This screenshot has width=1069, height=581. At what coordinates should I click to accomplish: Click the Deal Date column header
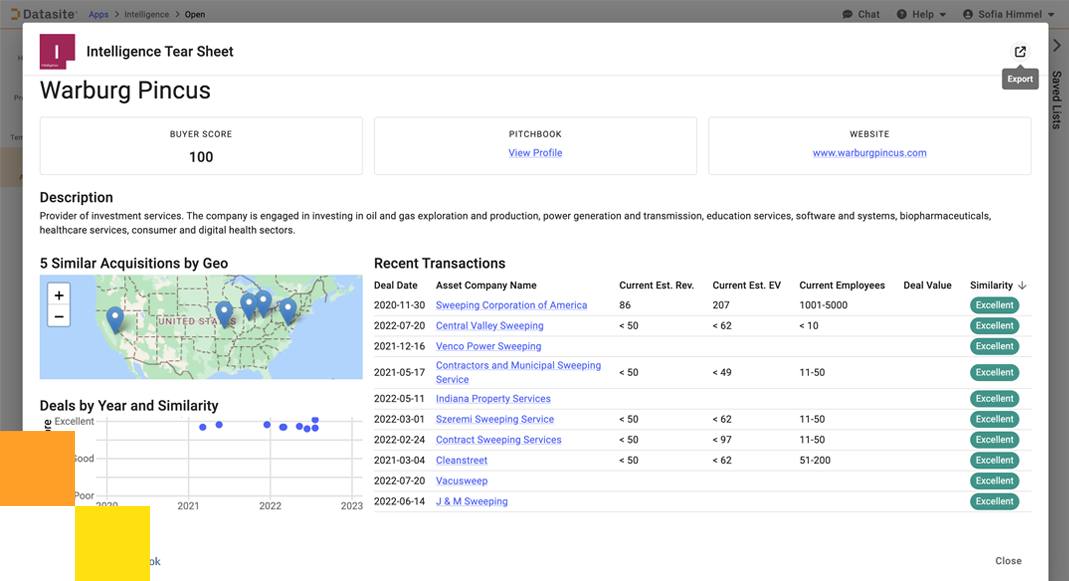pyautogui.click(x=395, y=286)
